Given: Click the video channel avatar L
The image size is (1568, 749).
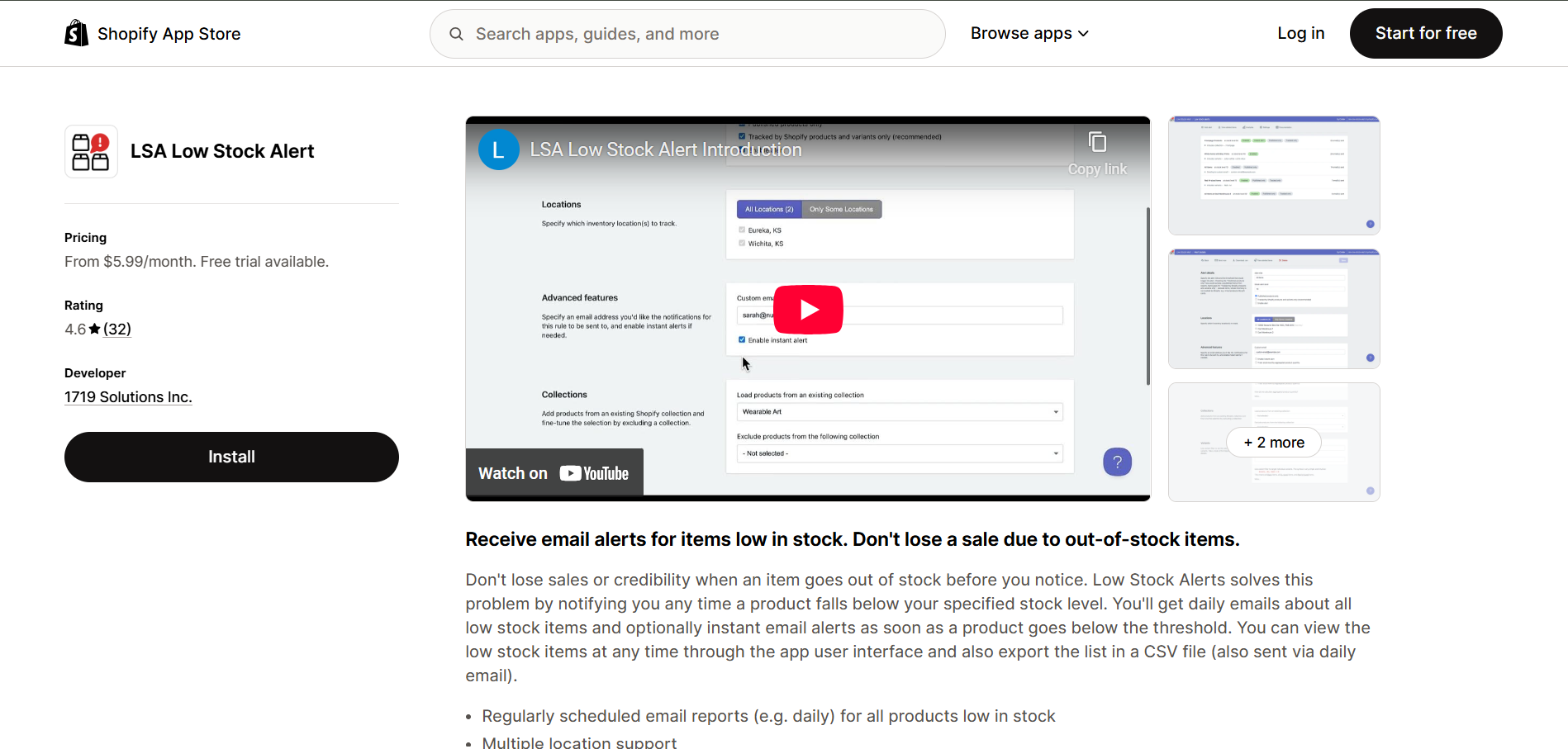Looking at the screenshot, I should click(499, 149).
